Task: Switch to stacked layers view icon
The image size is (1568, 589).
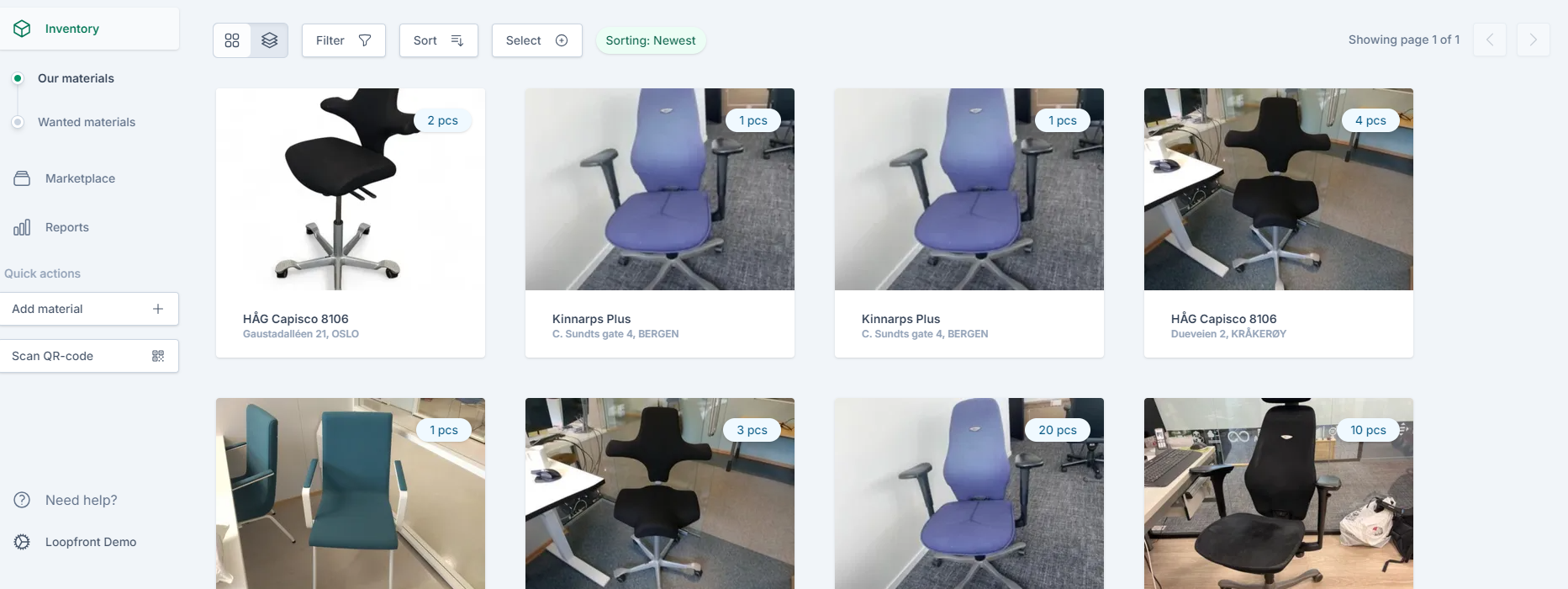Action: [x=270, y=40]
